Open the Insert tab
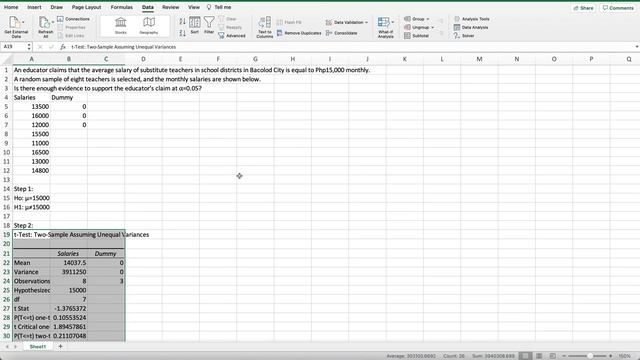The height and width of the screenshot is (360, 640). [x=34, y=7]
